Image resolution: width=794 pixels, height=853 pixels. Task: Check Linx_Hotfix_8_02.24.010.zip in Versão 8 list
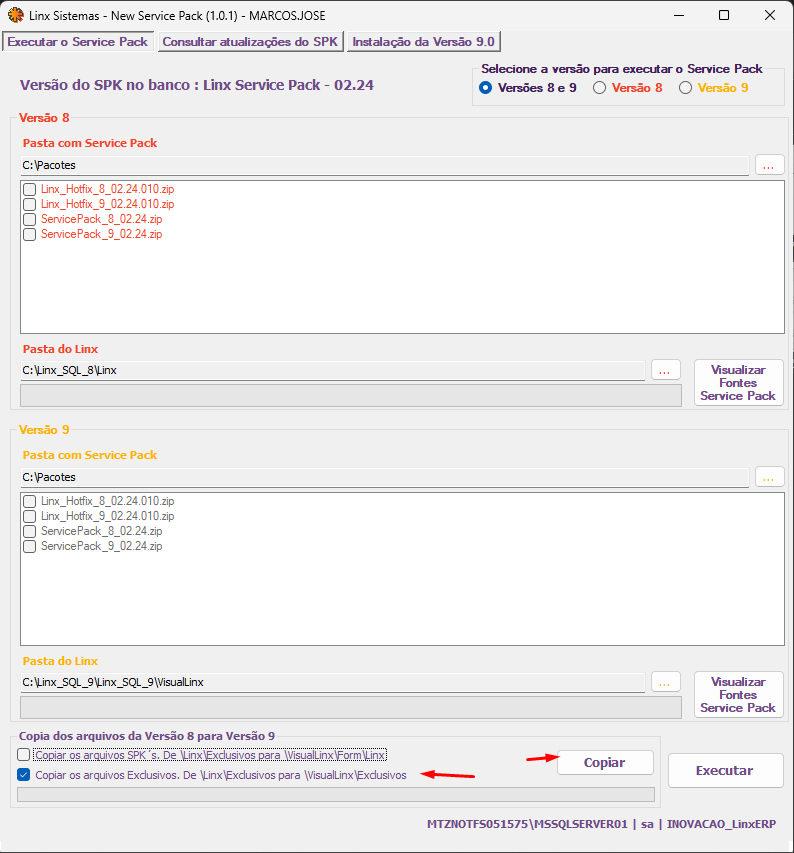(x=29, y=189)
